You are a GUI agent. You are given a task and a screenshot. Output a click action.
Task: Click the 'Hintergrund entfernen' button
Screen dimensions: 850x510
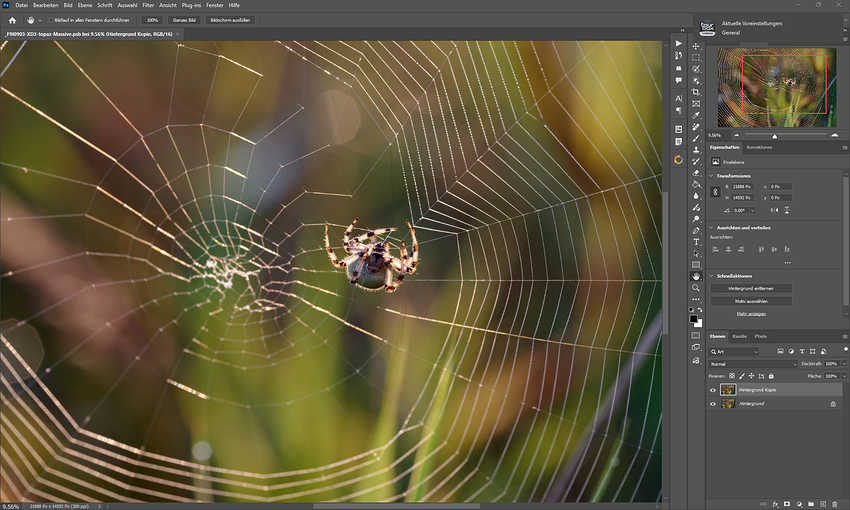[x=750, y=288]
